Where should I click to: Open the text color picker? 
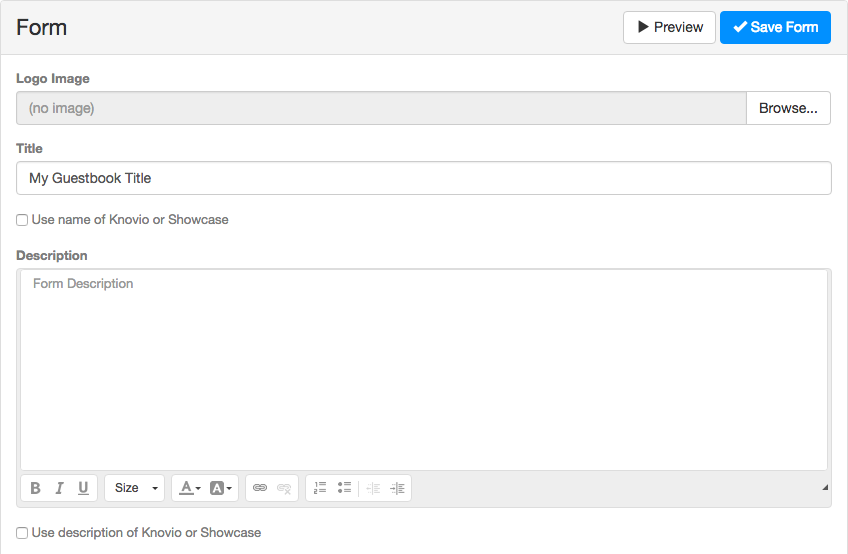click(x=190, y=488)
